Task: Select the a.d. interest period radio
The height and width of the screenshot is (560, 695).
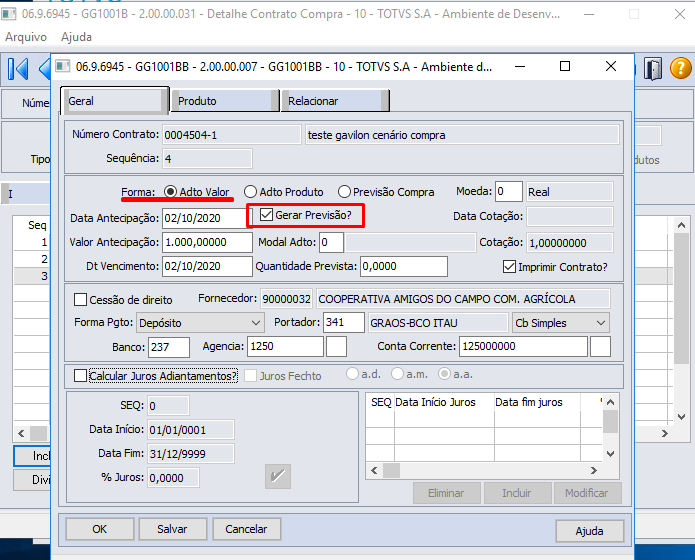Action: pyautogui.click(x=352, y=374)
